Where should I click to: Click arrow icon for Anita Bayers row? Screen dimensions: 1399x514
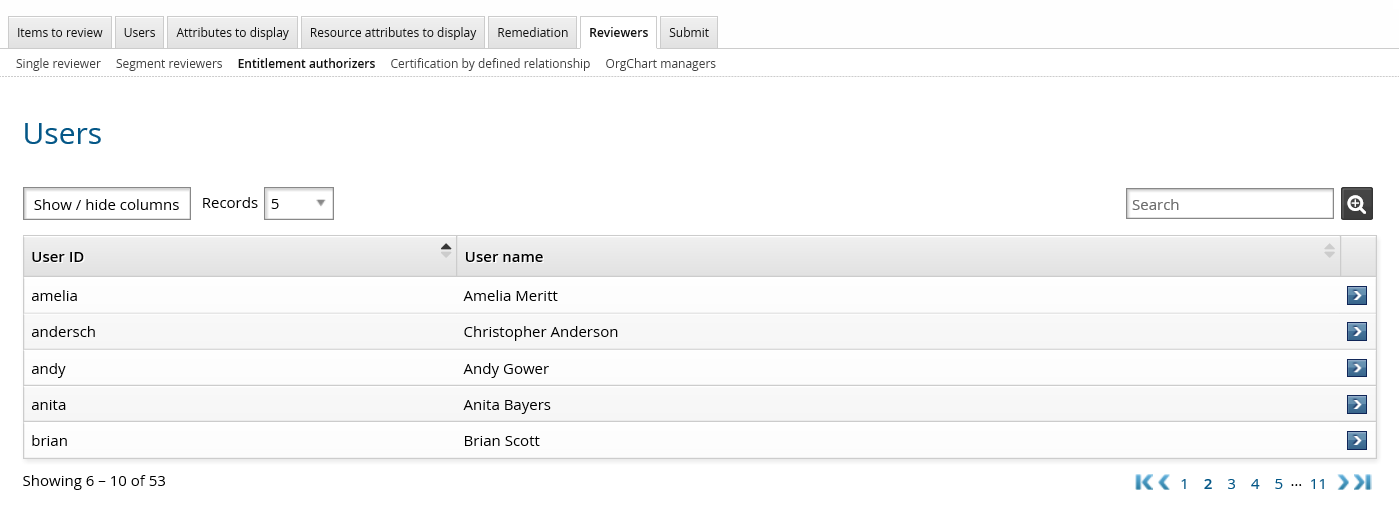click(1356, 404)
